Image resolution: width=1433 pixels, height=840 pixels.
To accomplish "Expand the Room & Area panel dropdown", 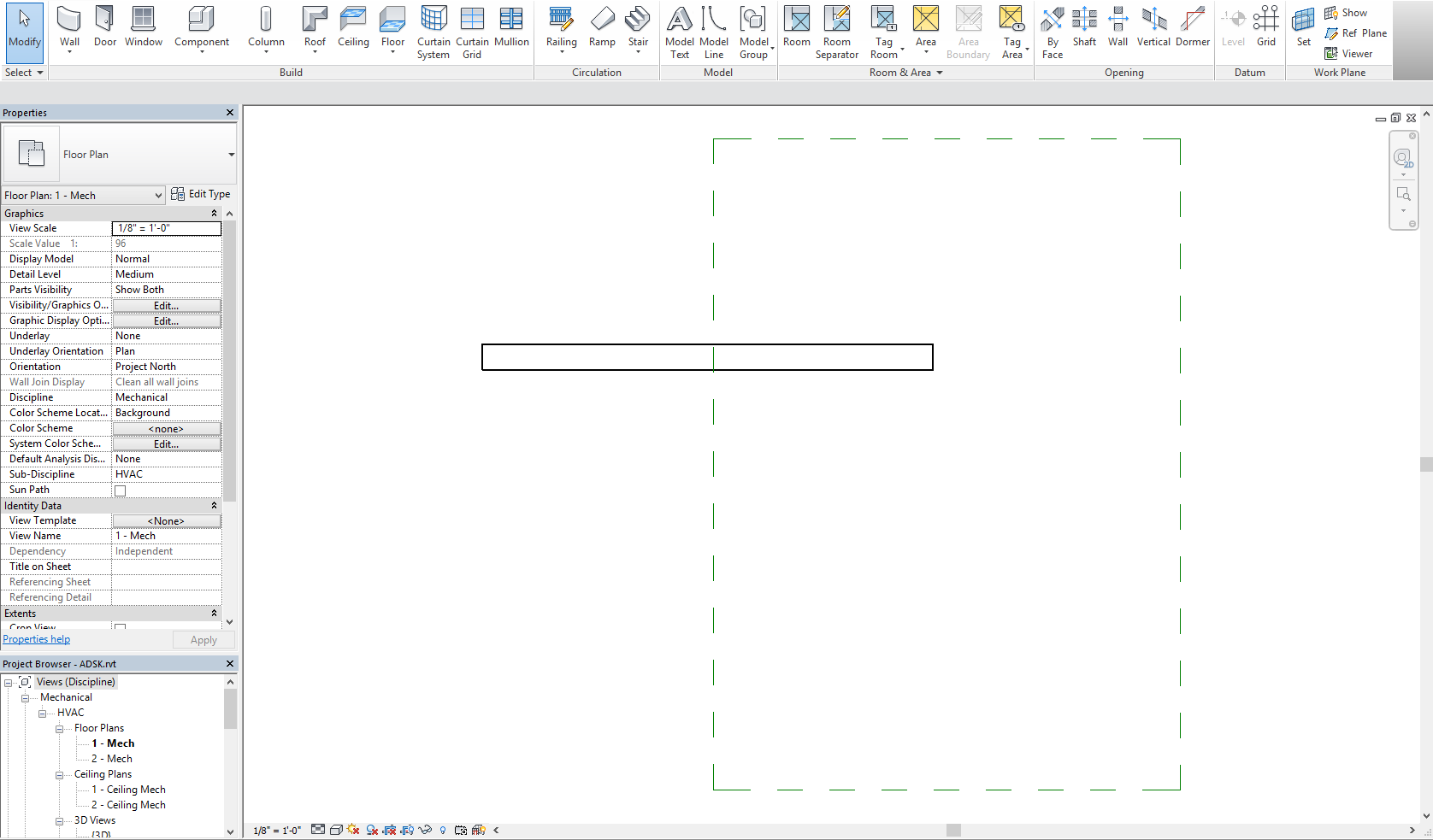I will coord(906,73).
